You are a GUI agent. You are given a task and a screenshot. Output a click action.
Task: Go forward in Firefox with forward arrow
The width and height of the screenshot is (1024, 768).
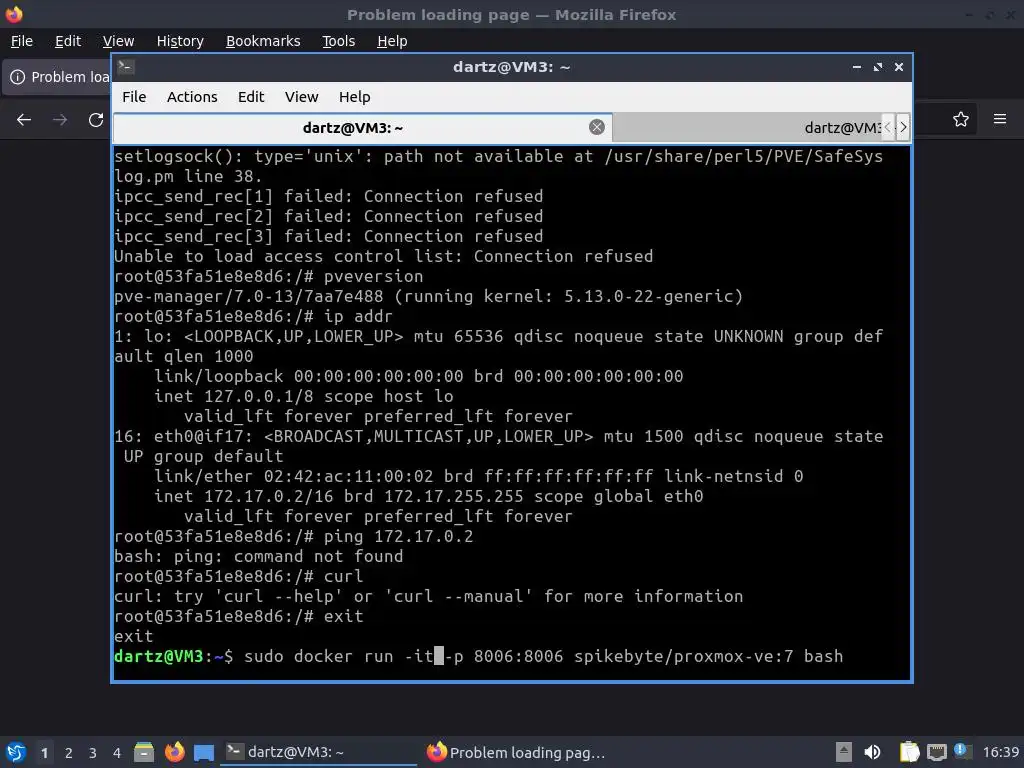click(x=60, y=120)
